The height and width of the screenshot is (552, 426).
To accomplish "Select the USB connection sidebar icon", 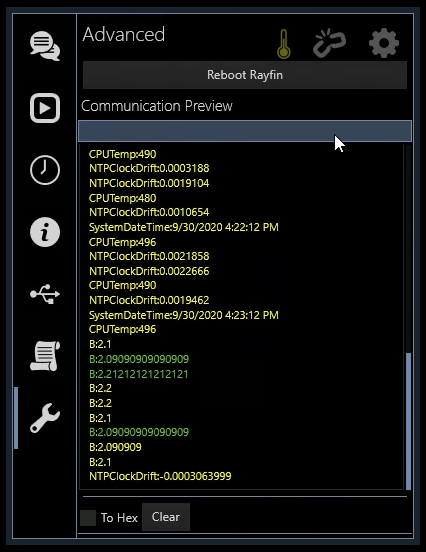I will [x=45, y=294].
